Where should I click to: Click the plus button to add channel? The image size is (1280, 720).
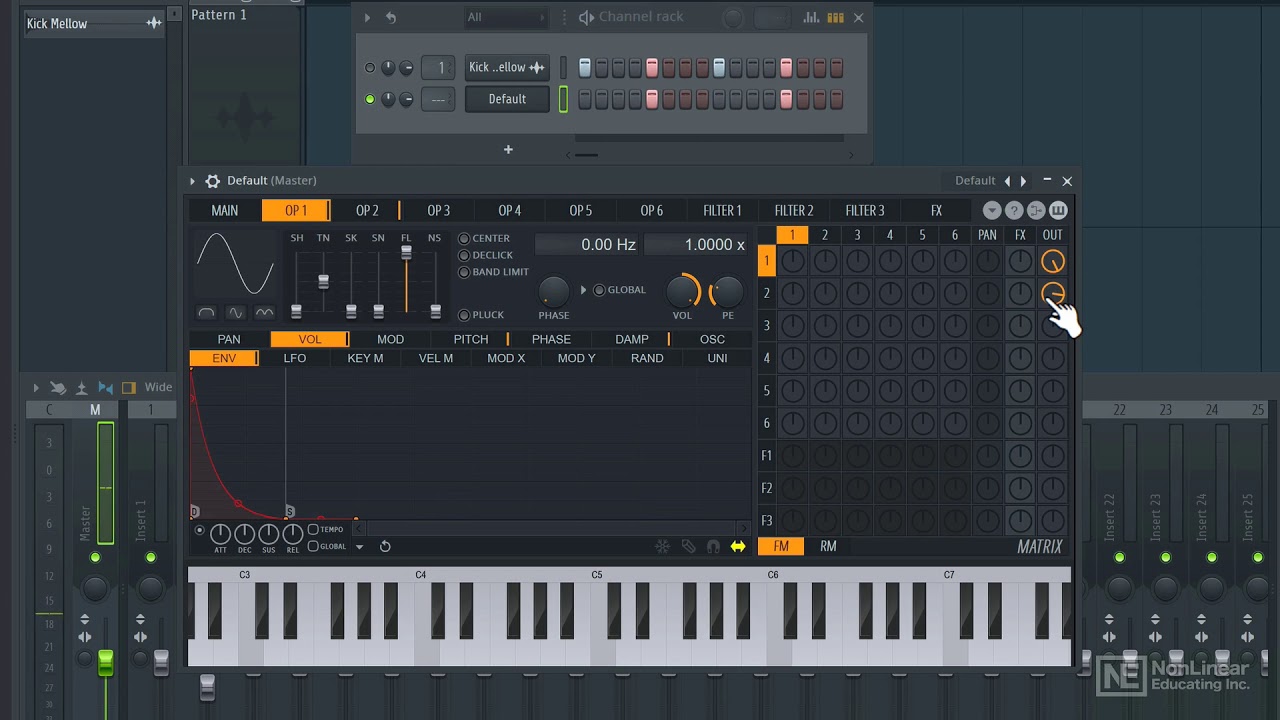click(508, 150)
